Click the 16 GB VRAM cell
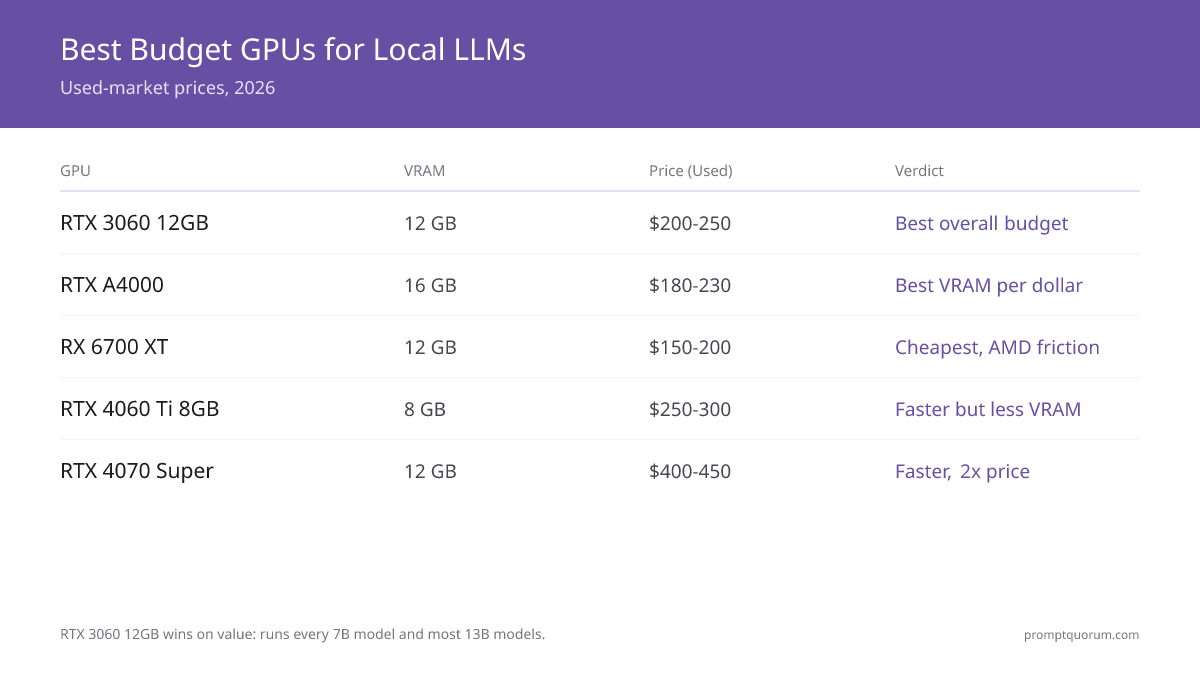 430,285
